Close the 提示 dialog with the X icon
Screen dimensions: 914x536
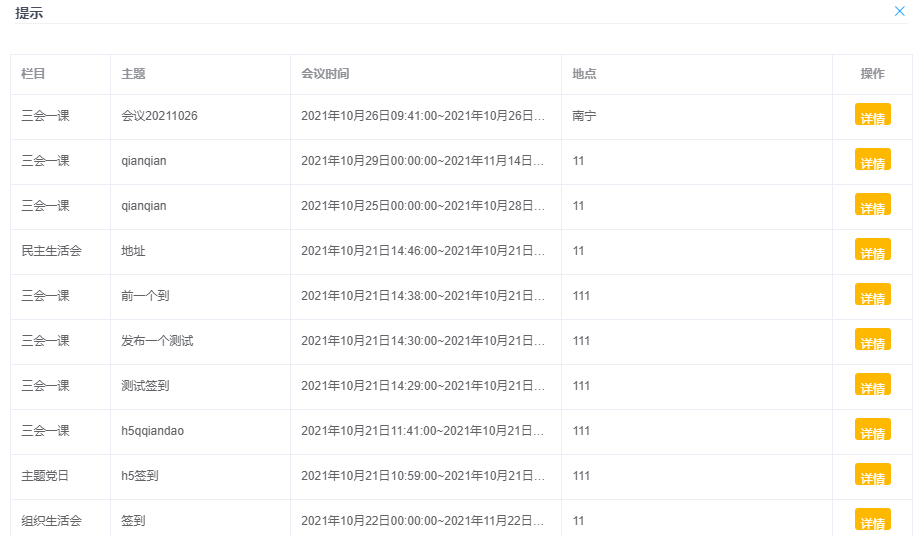(899, 11)
